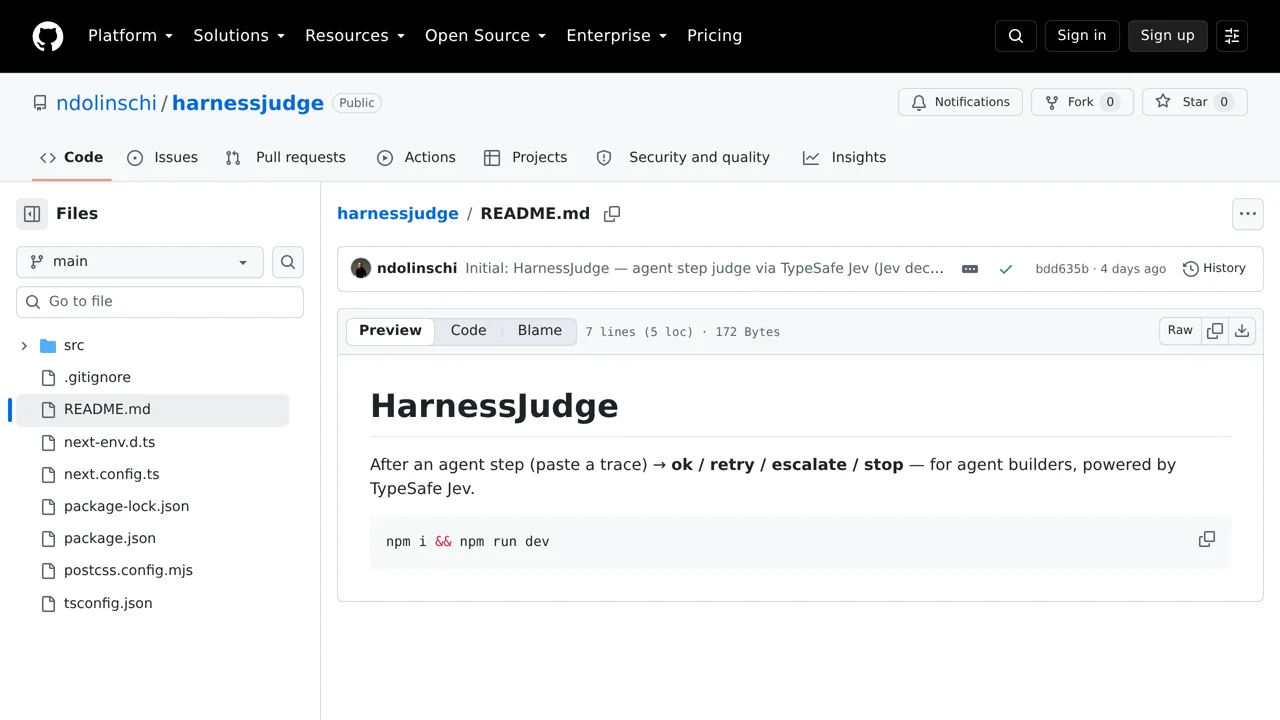Open package-lock.json file
1280x720 pixels.
[x=126, y=506]
